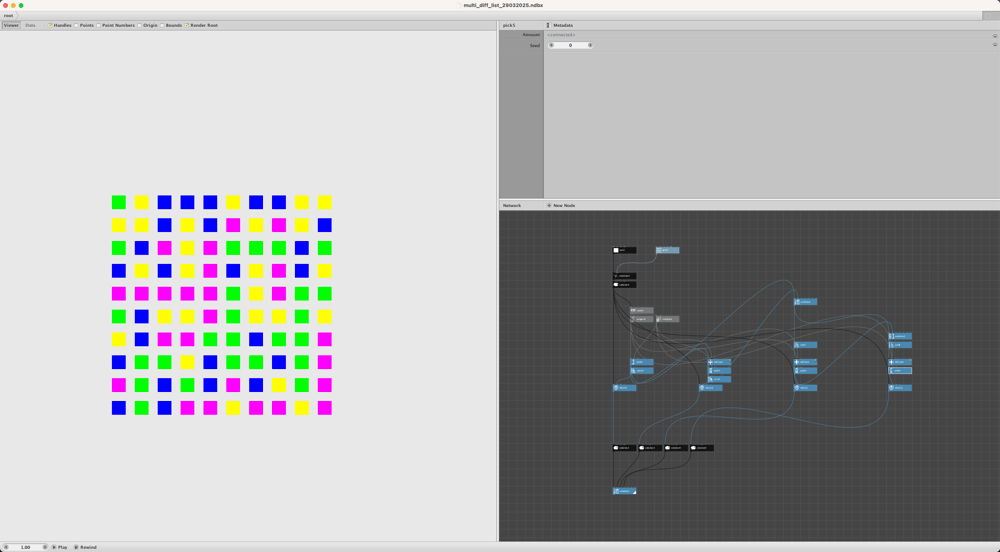The width and height of the screenshot is (1000, 552).
Task: Click the Seed value field
Action: pos(571,45)
